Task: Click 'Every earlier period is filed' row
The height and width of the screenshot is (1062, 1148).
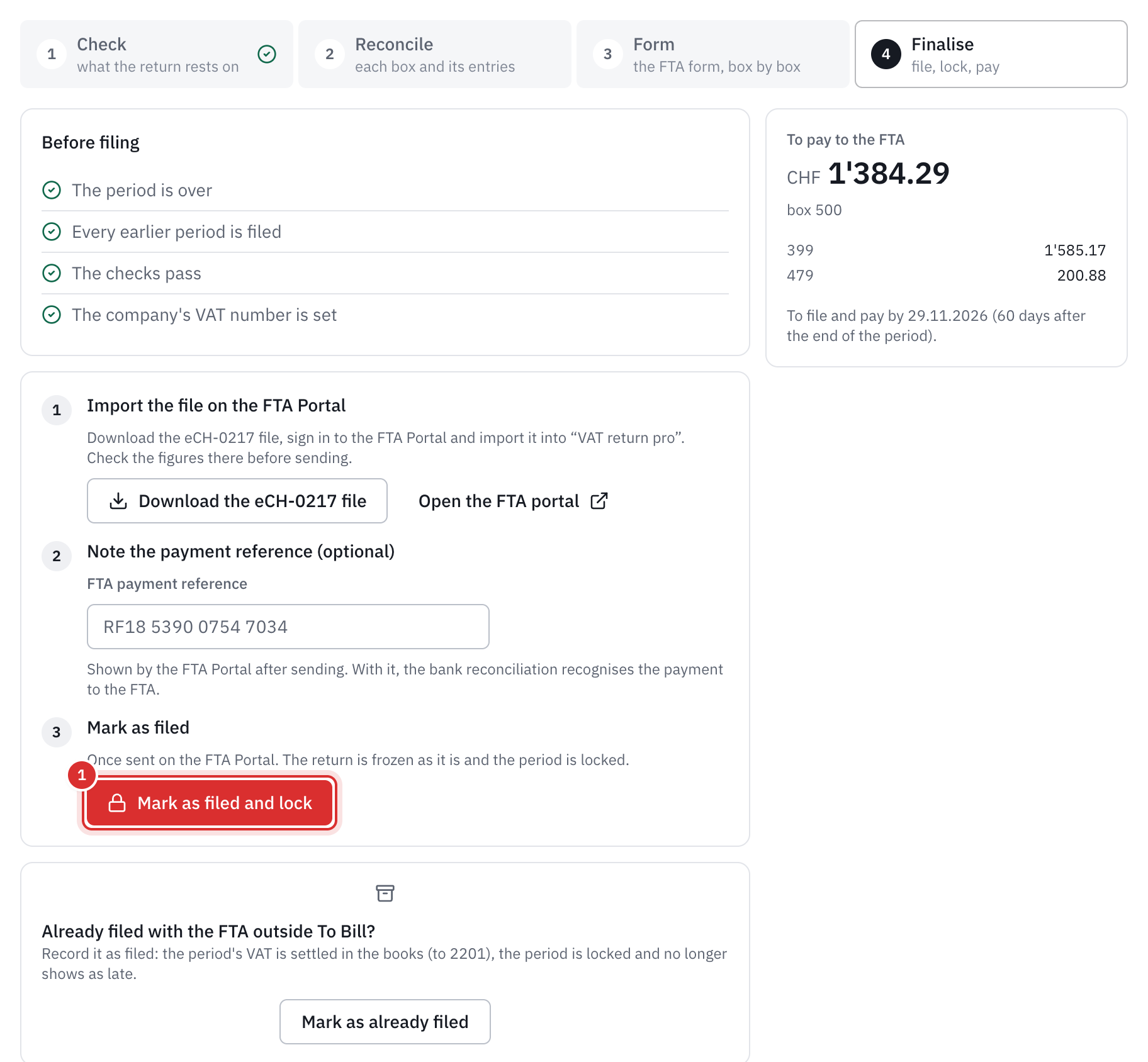Action: coord(385,232)
